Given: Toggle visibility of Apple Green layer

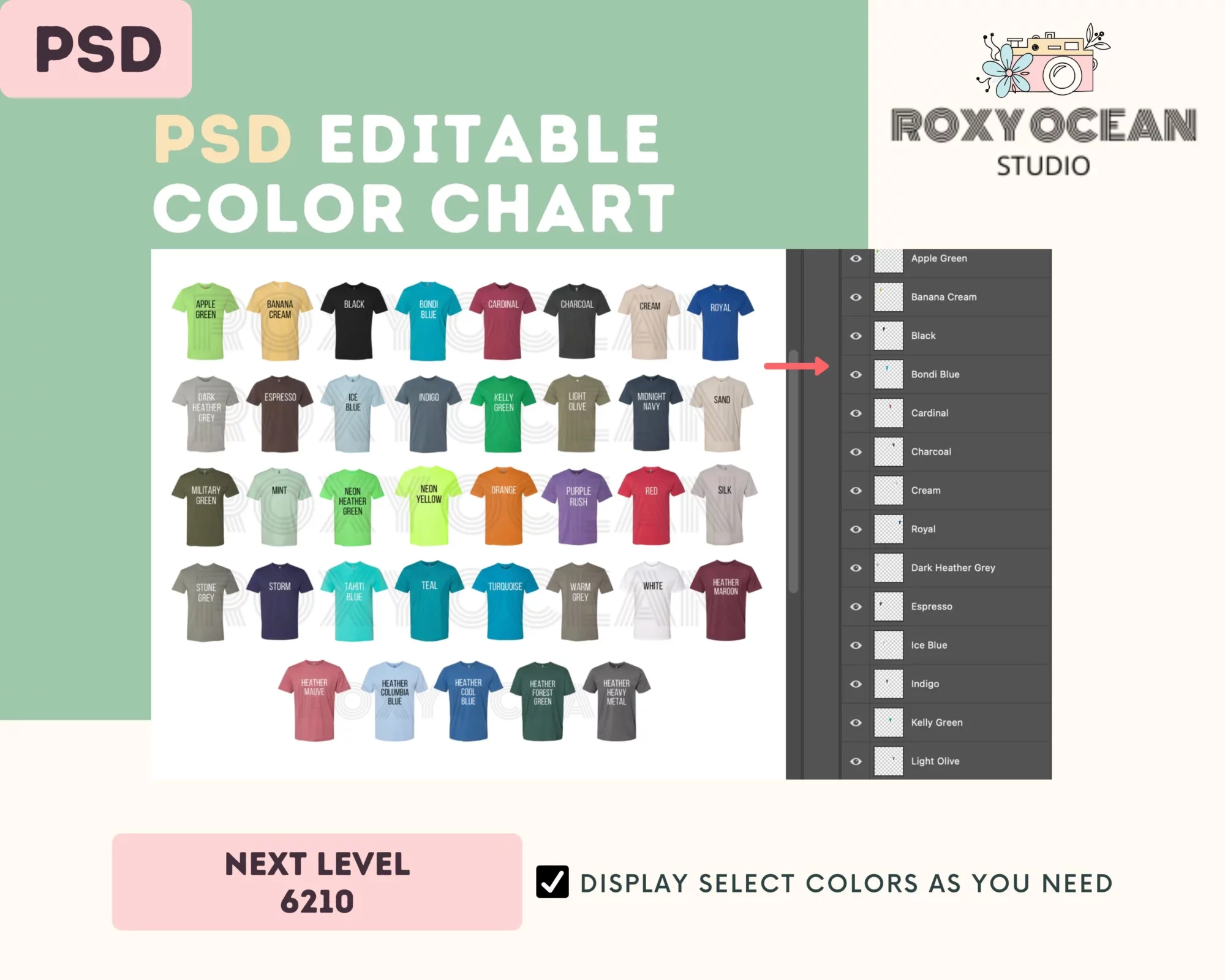Looking at the screenshot, I should click(855, 258).
